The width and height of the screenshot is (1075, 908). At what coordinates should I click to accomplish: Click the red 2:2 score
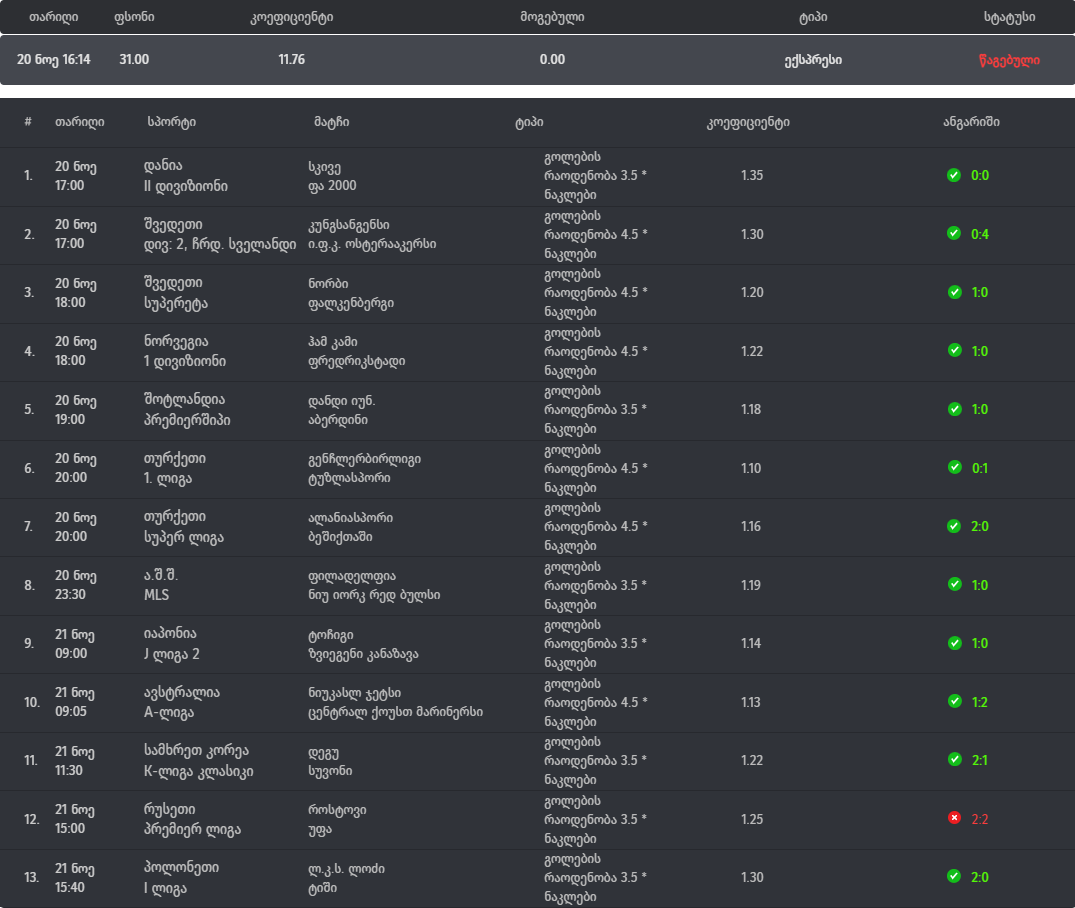click(980, 819)
